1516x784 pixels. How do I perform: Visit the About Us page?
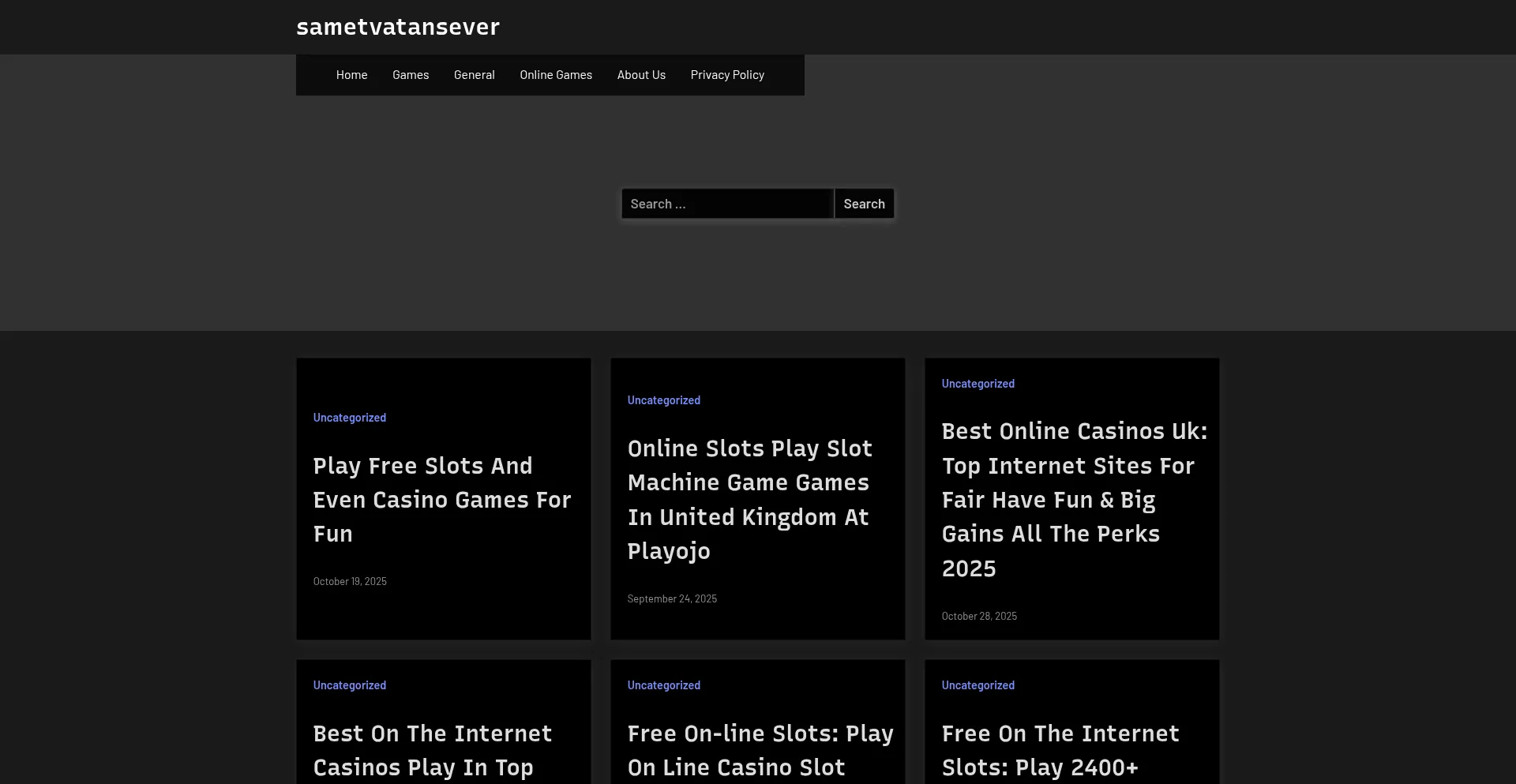641,75
